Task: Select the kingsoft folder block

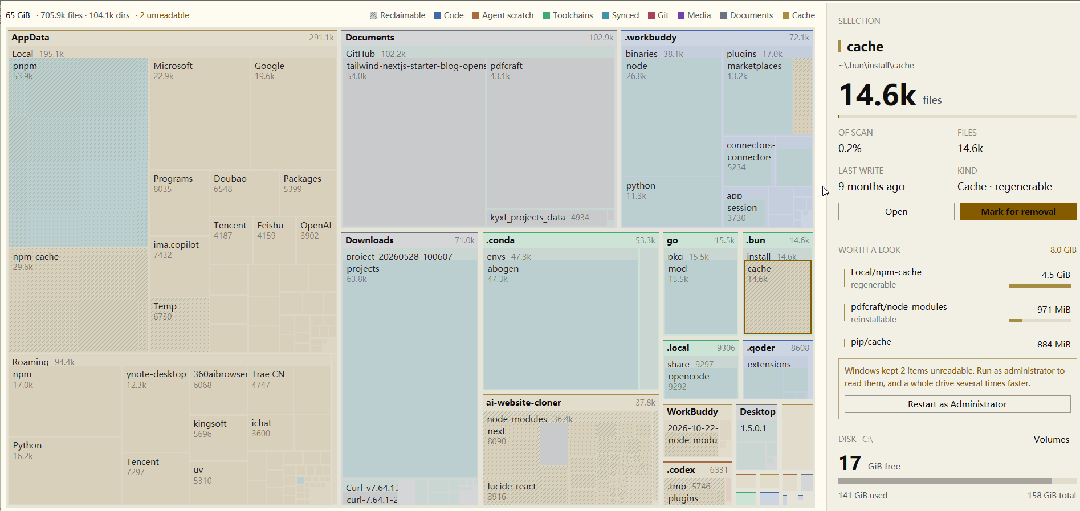Action: (219, 439)
